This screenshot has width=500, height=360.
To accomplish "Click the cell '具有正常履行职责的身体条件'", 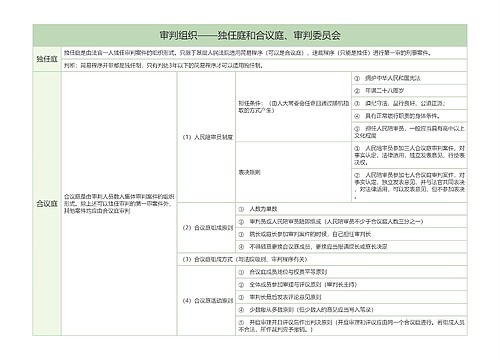I will (x=409, y=116).
